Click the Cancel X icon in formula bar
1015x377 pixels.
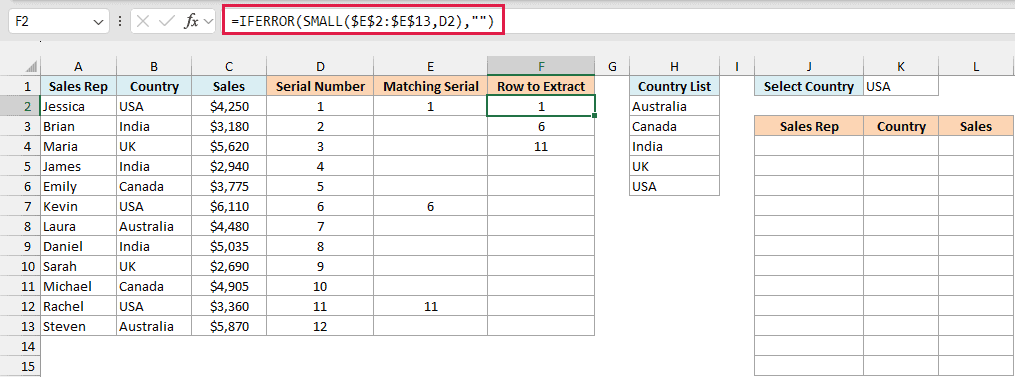click(144, 21)
